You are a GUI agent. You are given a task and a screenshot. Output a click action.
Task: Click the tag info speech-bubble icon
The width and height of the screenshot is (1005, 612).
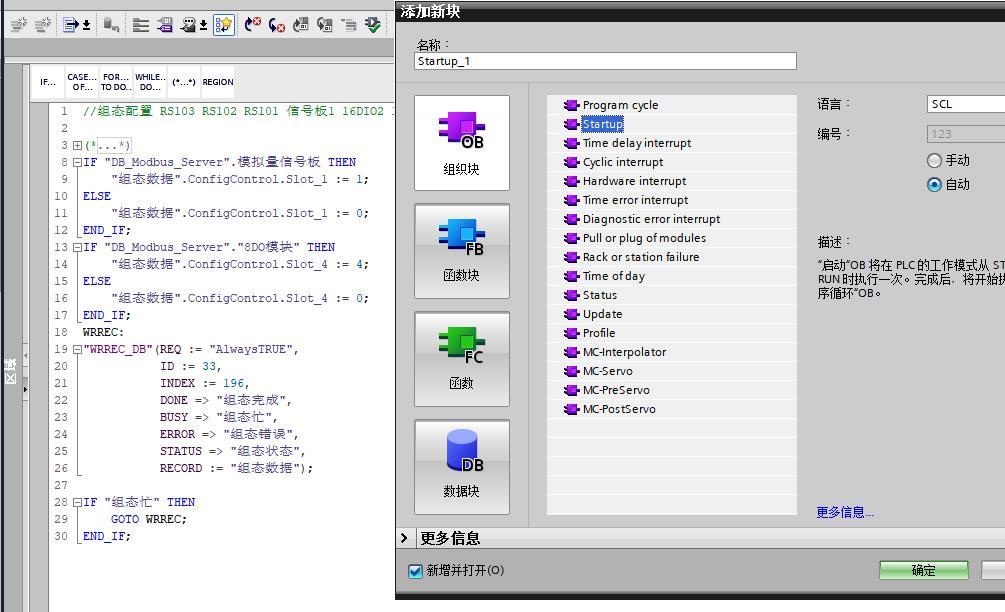[x=188, y=25]
